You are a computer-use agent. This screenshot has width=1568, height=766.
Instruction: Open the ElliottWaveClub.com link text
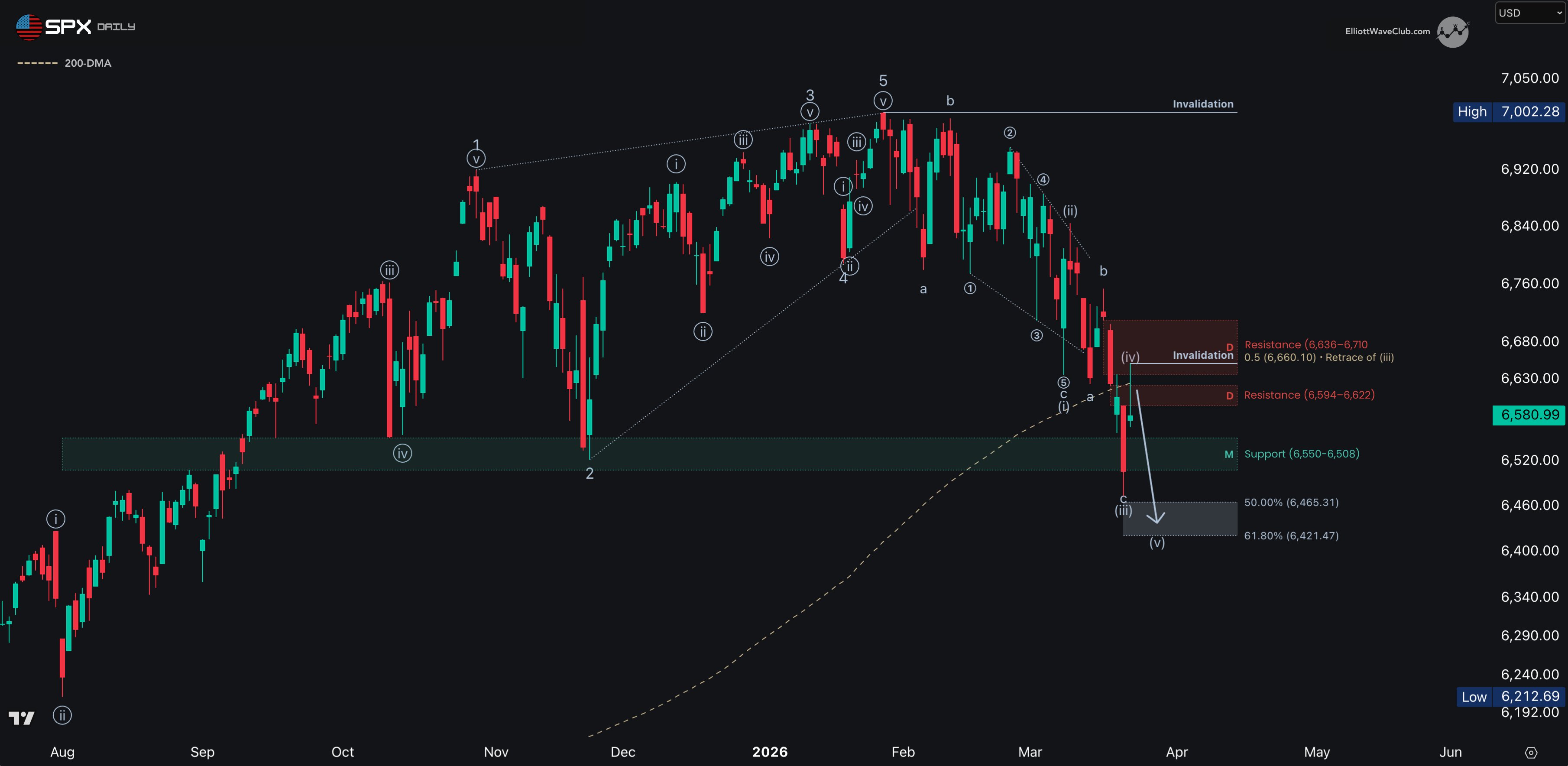point(1387,32)
